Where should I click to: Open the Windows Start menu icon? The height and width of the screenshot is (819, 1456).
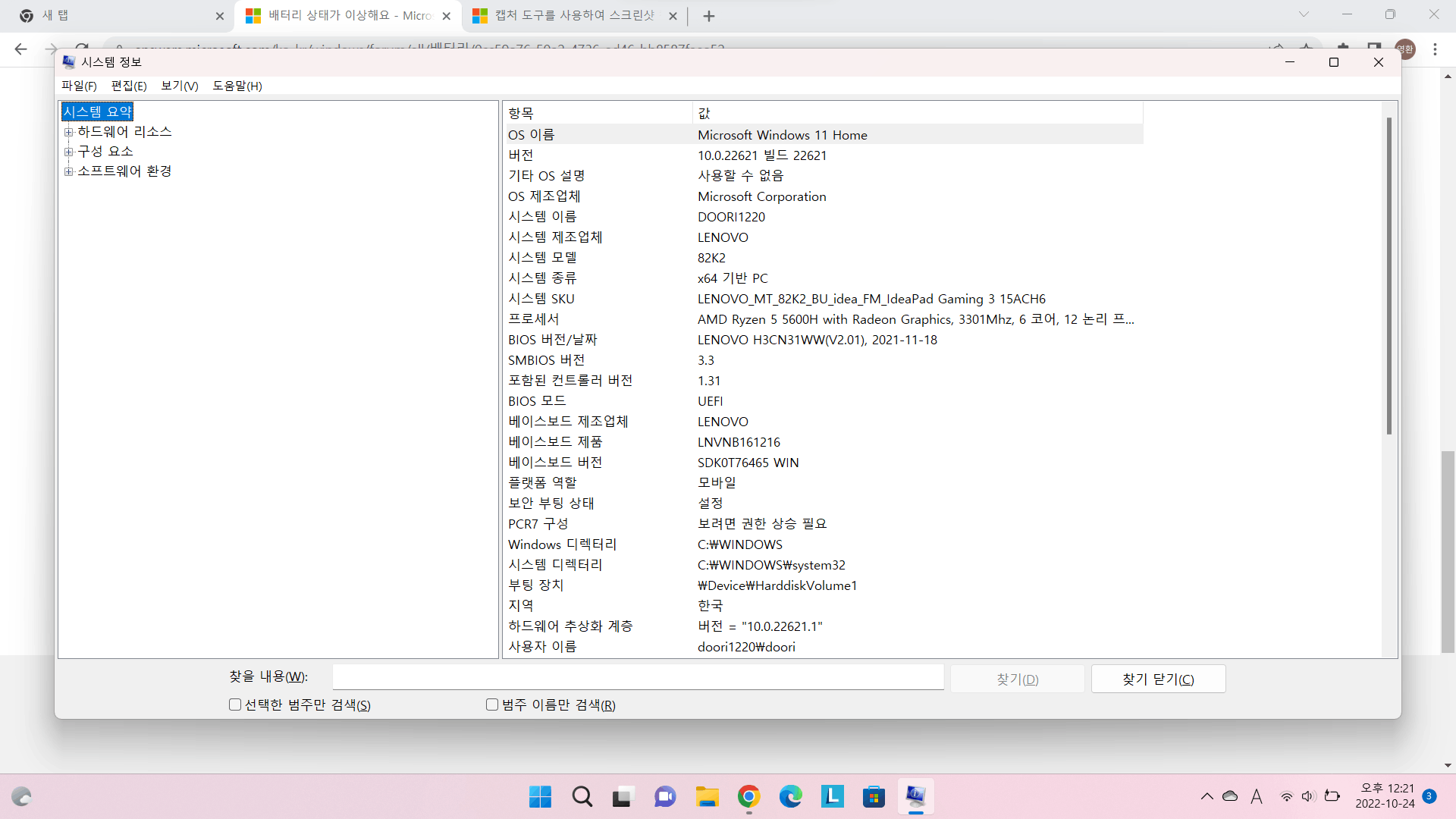pos(540,797)
